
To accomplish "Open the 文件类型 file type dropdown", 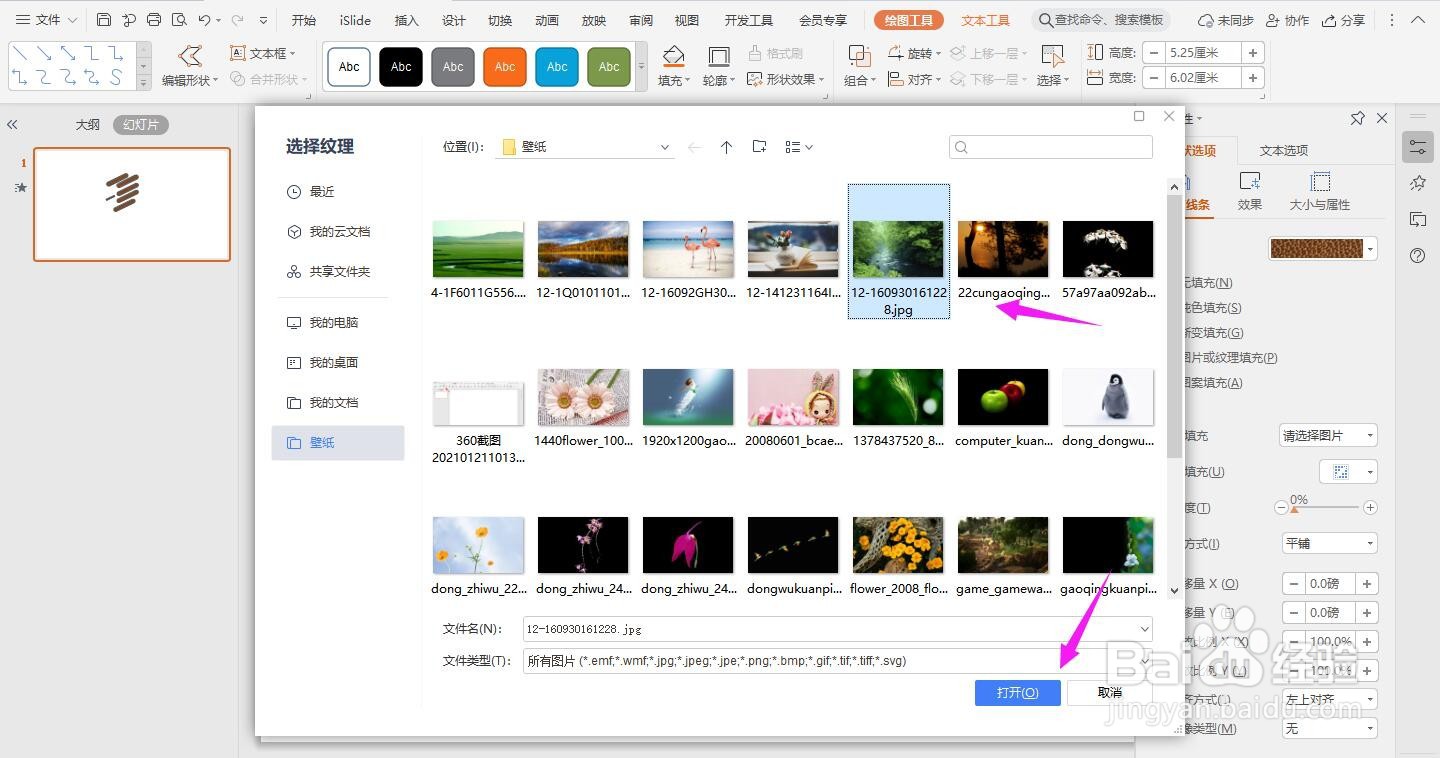I will [1144, 661].
